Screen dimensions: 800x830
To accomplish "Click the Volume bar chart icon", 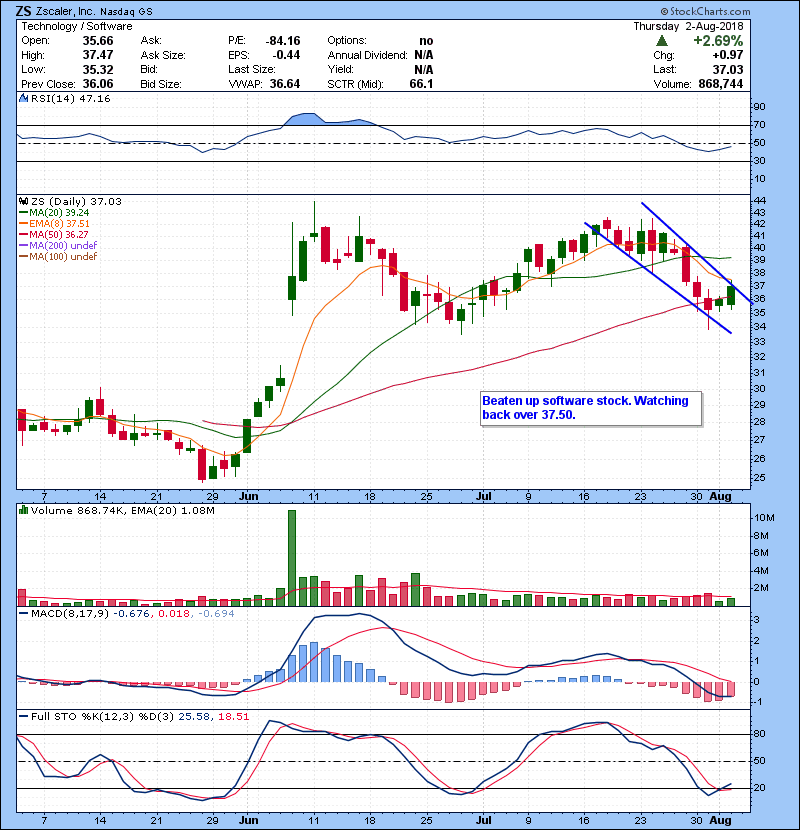I will point(23,510).
